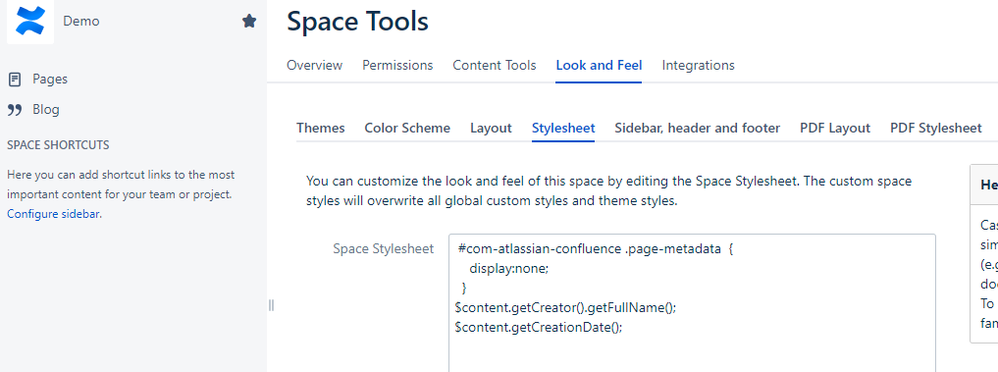Viewport: 998px width, 372px height.
Task: Open Blog in the sidebar
Action: coord(46,110)
